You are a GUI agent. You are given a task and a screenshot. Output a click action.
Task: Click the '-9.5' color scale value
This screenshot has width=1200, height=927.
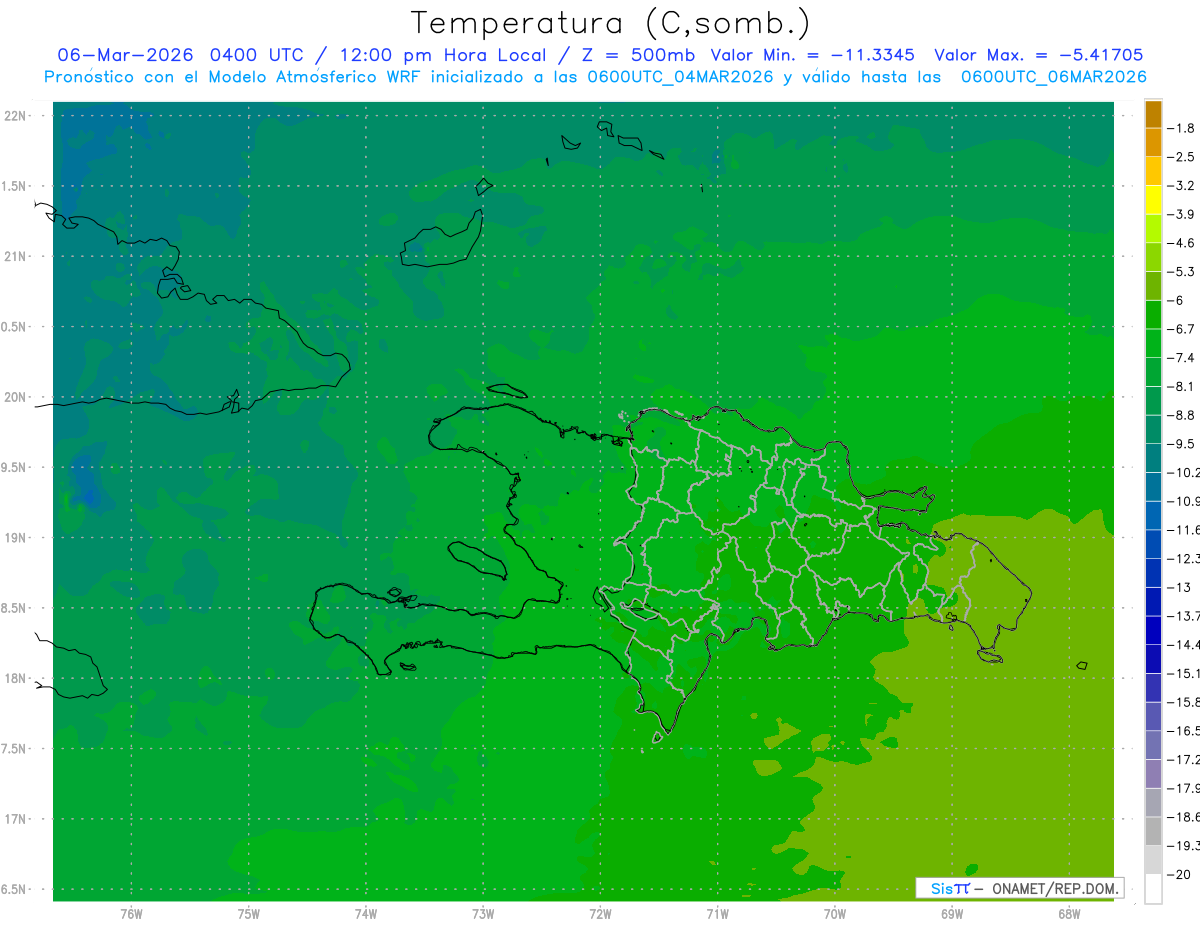click(1182, 444)
